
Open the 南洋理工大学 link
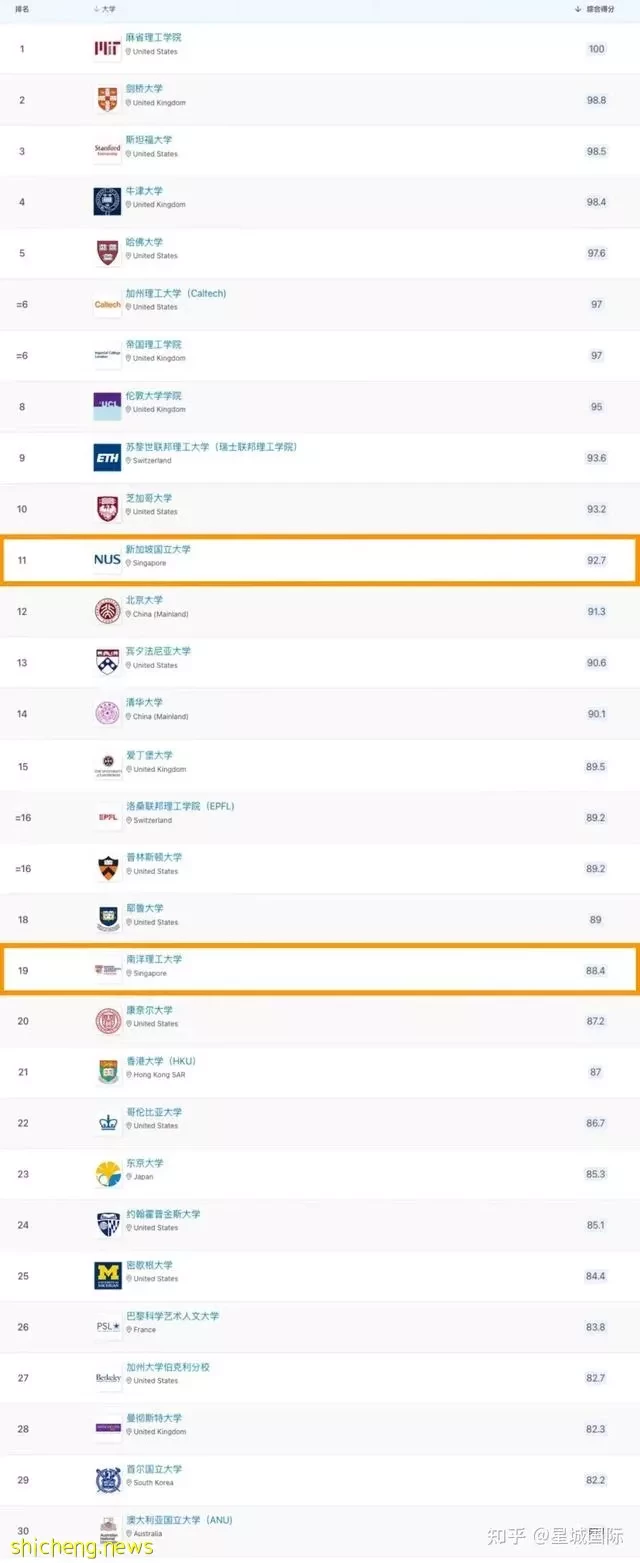point(153,959)
